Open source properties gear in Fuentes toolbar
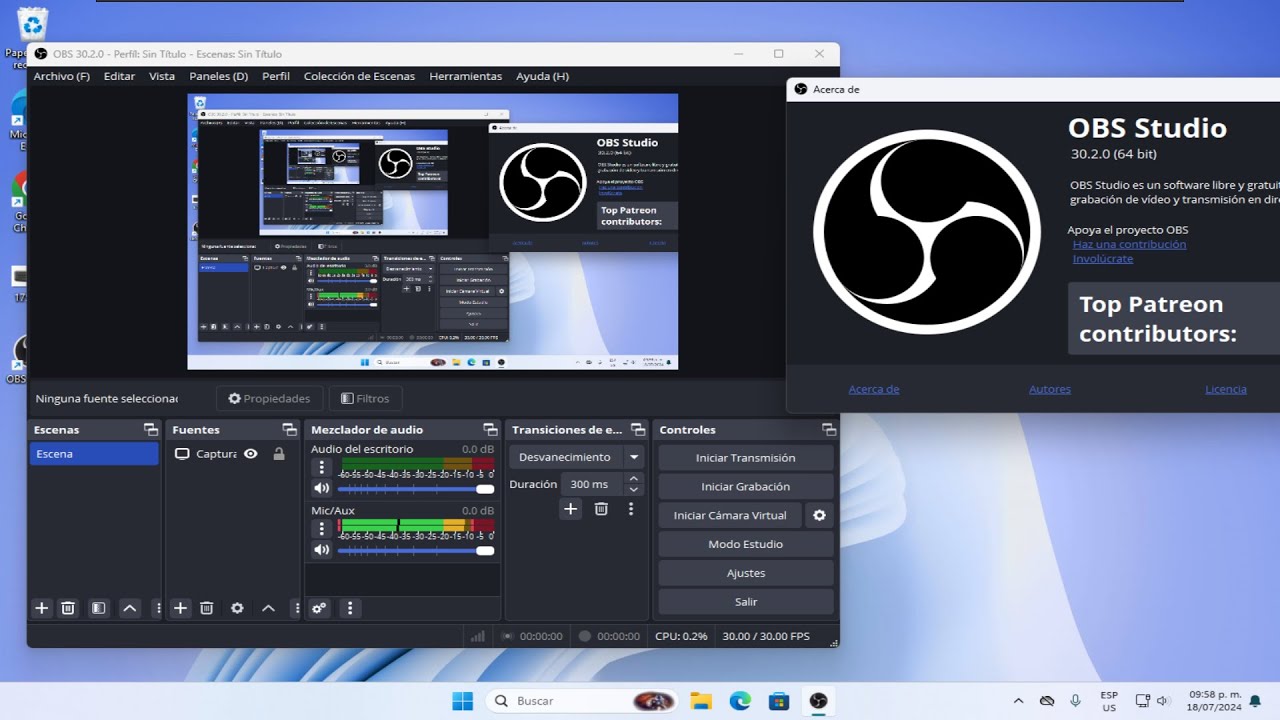The width and height of the screenshot is (1280, 720). [x=237, y=608]
